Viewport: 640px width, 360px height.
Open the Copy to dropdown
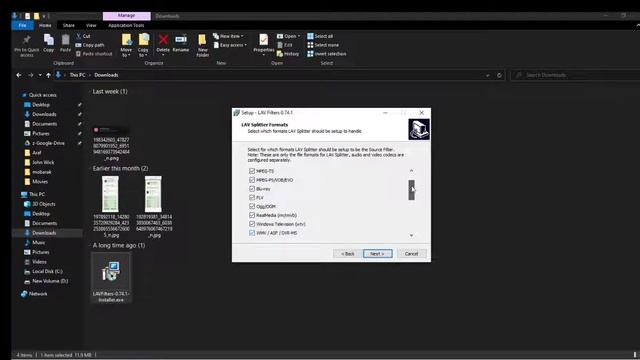coord(143,52)
